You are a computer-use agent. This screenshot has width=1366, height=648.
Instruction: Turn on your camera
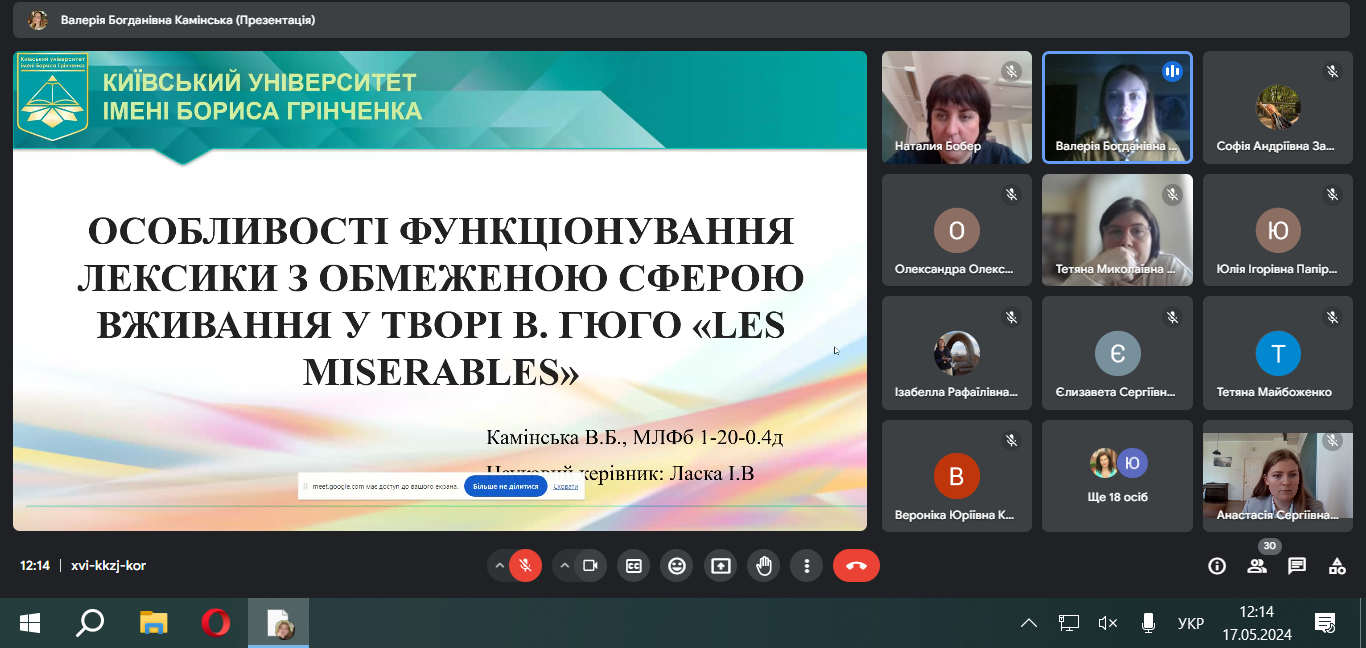click(591, 565)
